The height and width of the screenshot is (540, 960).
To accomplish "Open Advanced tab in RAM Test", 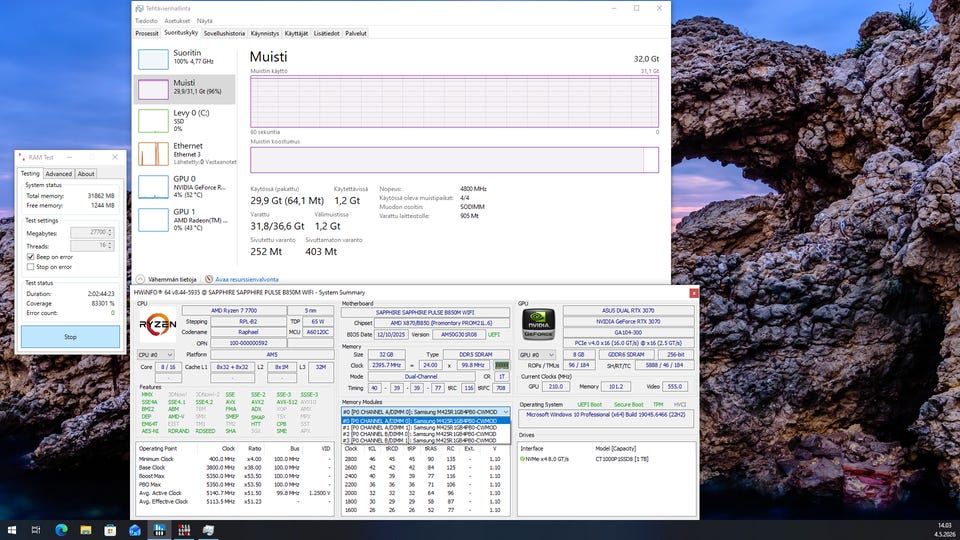I will click(59, 174).
